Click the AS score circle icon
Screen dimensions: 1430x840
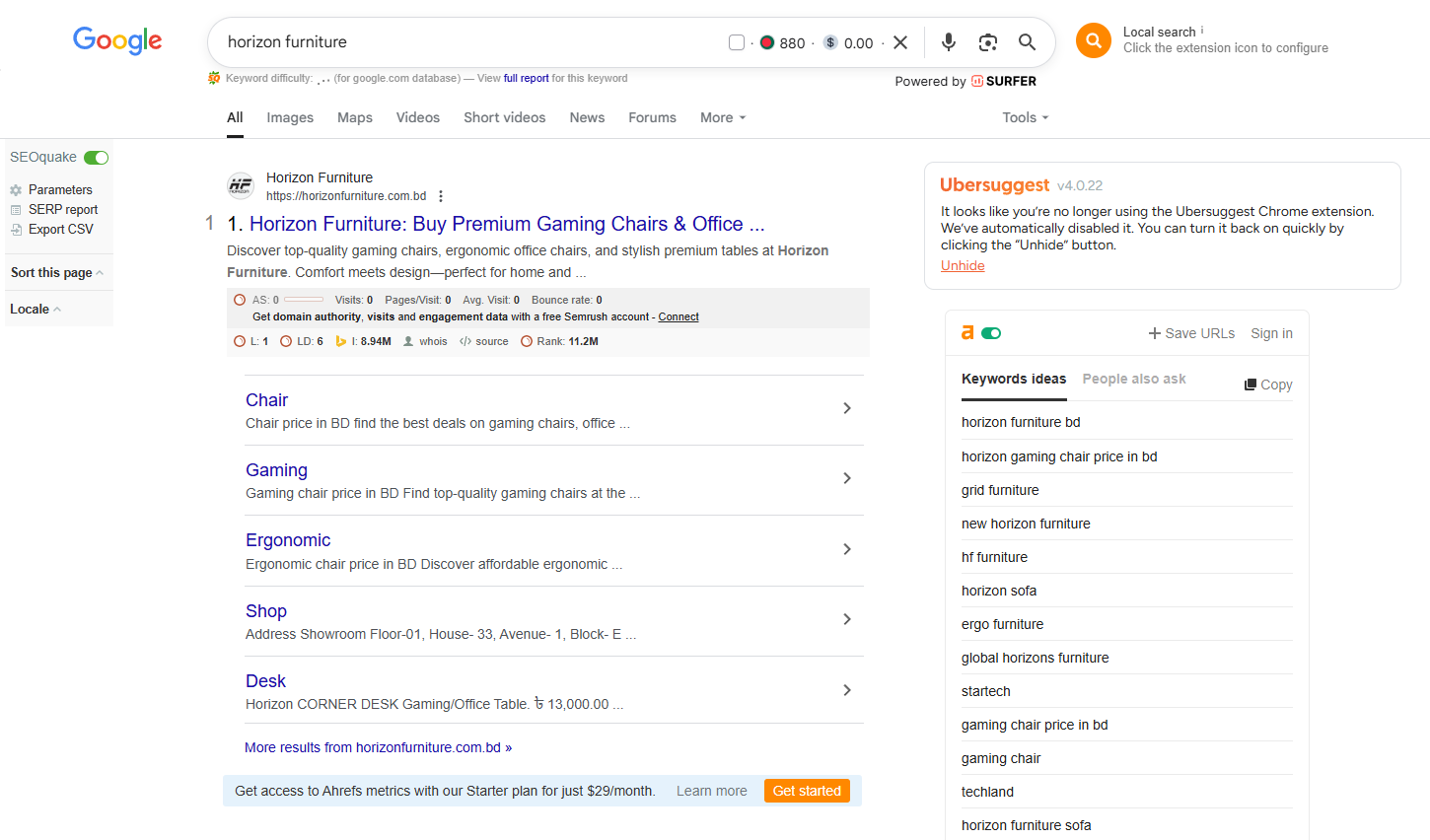(240, 300)
